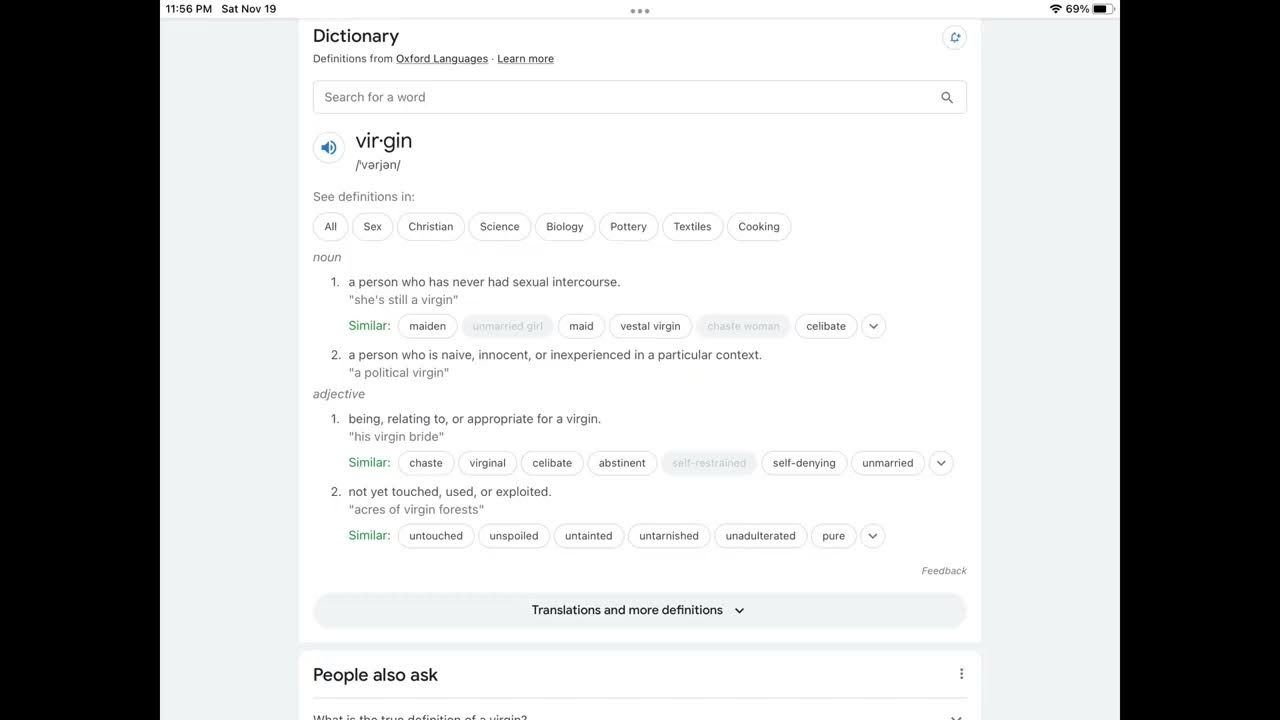Open the Oxford Languages link
Viewport: 1280px width, 720px height.
click(x=442, y=59)
